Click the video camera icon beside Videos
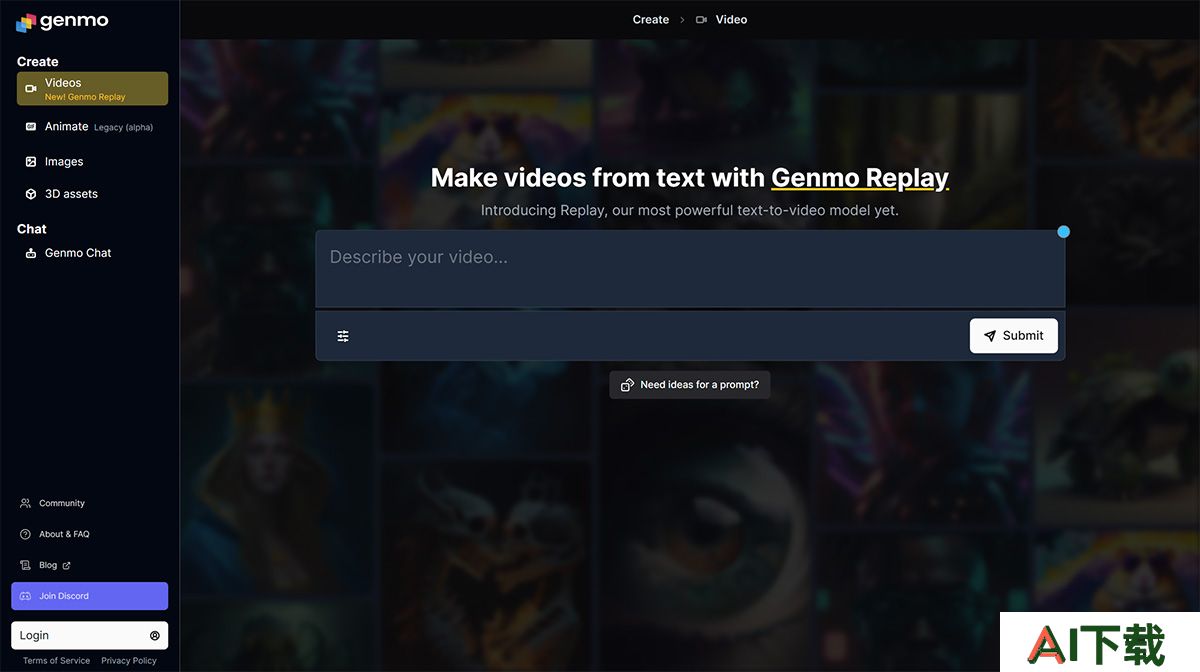This screenshot has height=672, width=1200. [x=31, y=89]
